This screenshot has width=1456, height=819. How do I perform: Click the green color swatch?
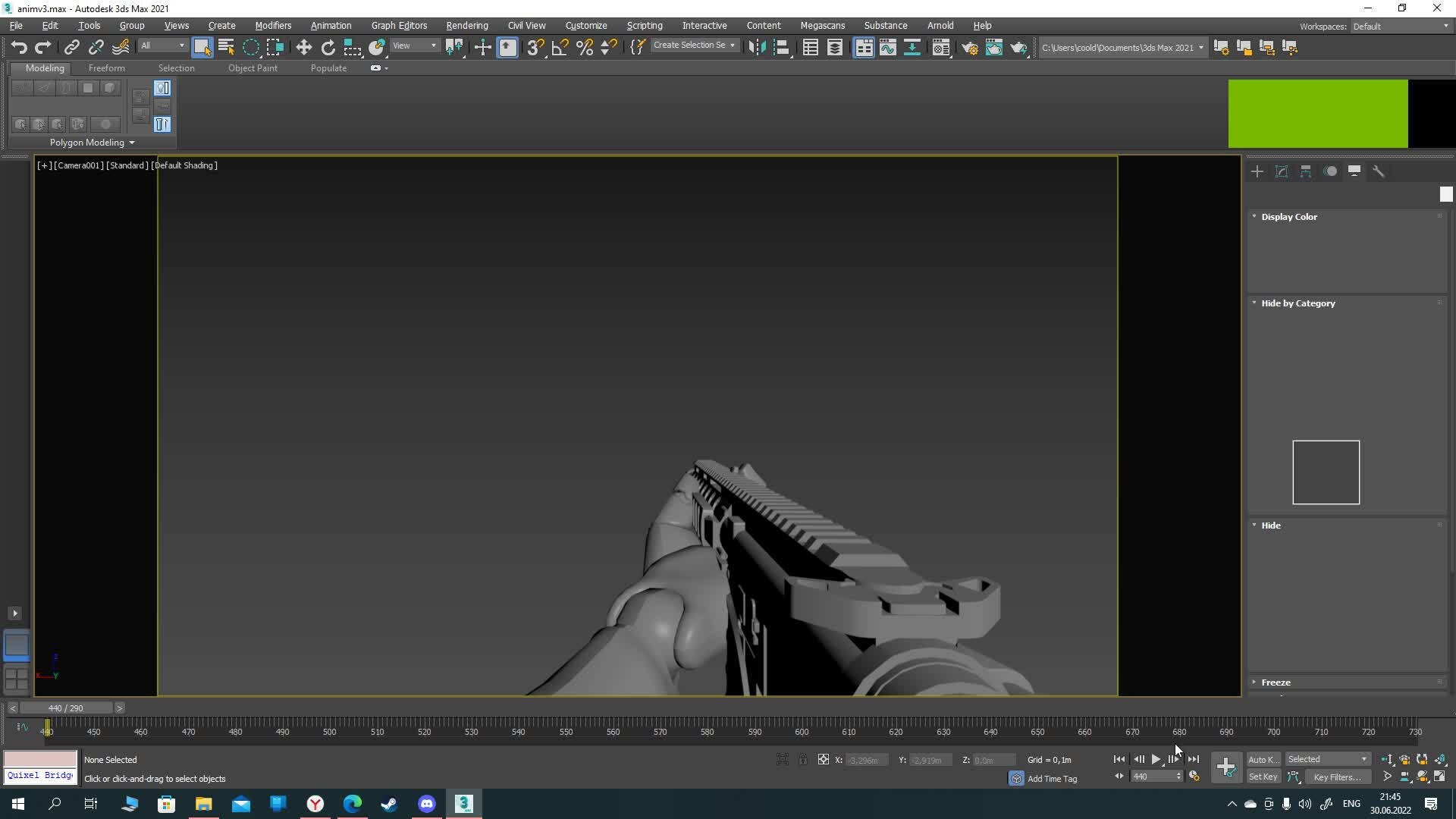[1317, 114]
